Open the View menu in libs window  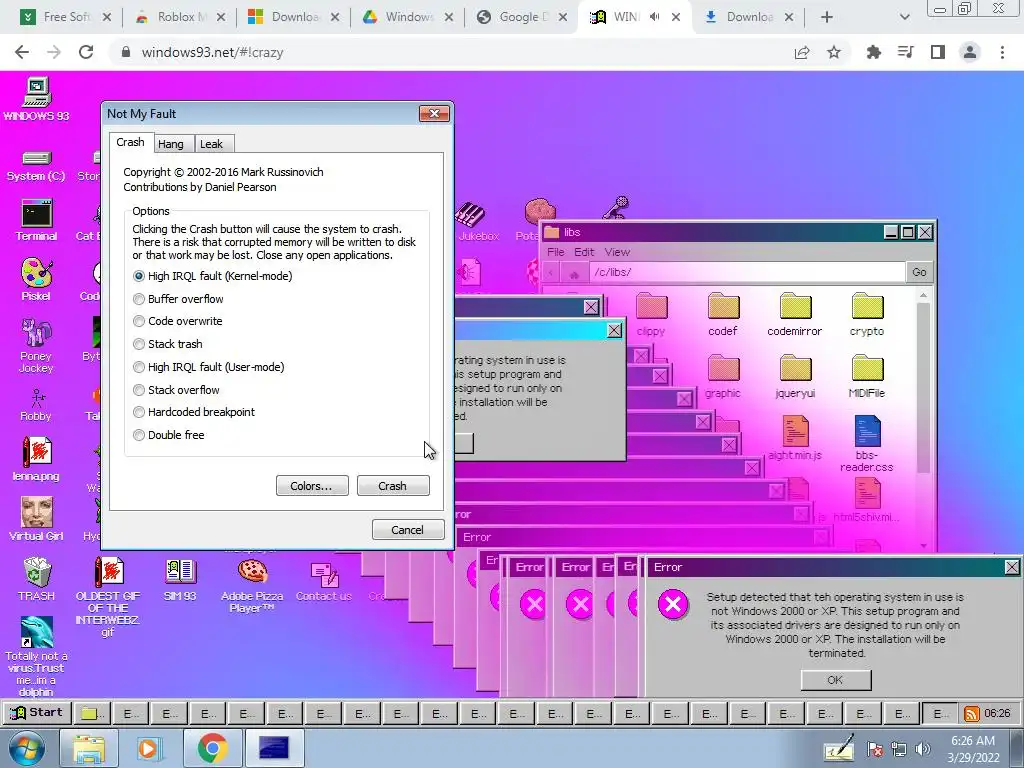pos(617,252)
